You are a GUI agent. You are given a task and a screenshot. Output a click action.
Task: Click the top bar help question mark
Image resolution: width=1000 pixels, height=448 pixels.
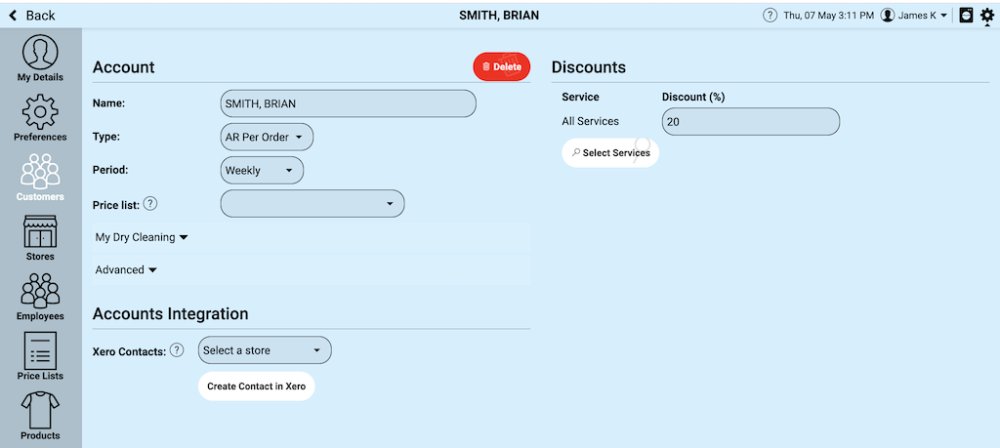(x=770, y=15)
